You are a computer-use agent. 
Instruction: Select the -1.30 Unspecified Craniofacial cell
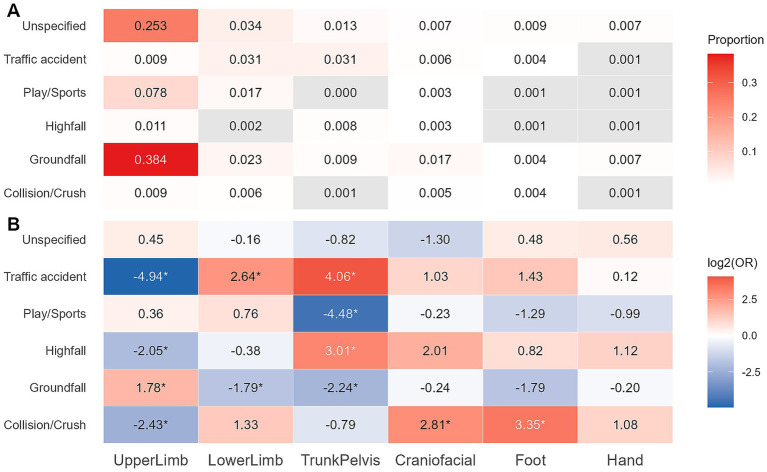(x=435, y=240)
